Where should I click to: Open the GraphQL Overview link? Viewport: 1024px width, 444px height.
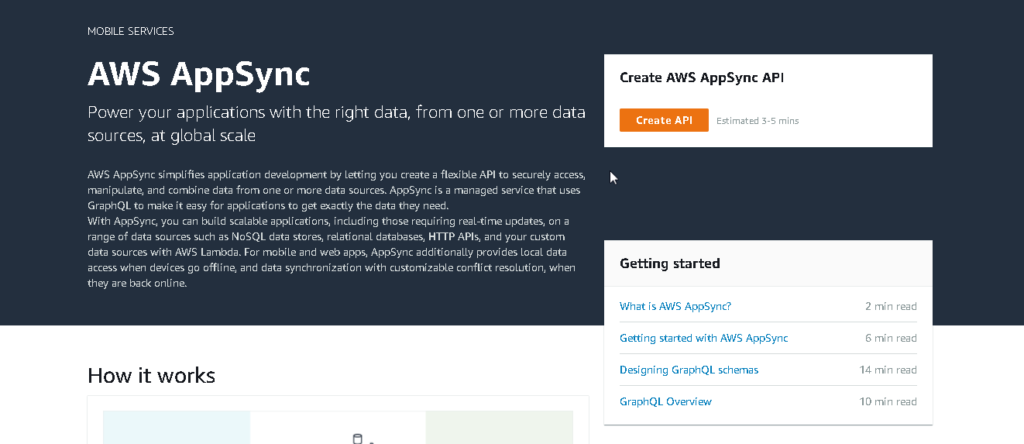(665, 402)
